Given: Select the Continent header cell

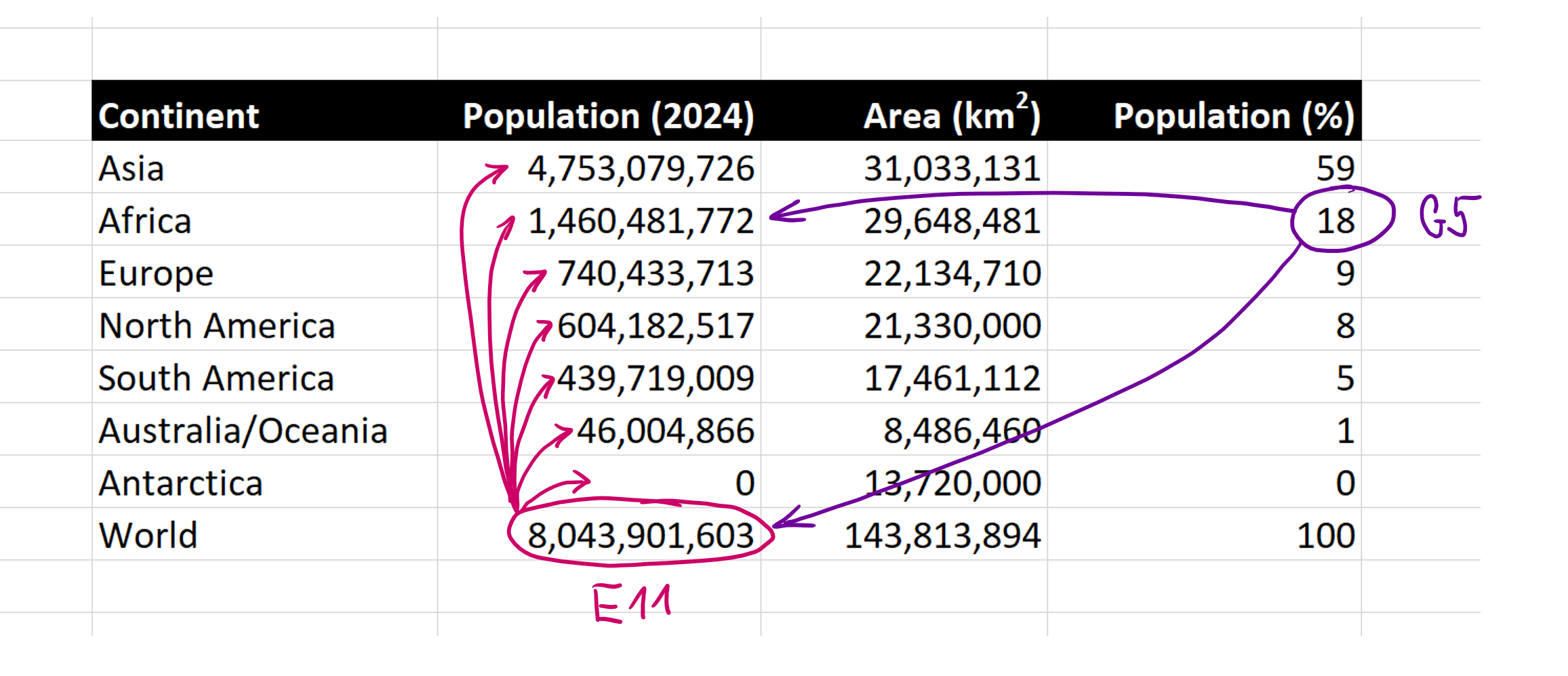Looking at the screenshot, I should (x=179, y=115).
